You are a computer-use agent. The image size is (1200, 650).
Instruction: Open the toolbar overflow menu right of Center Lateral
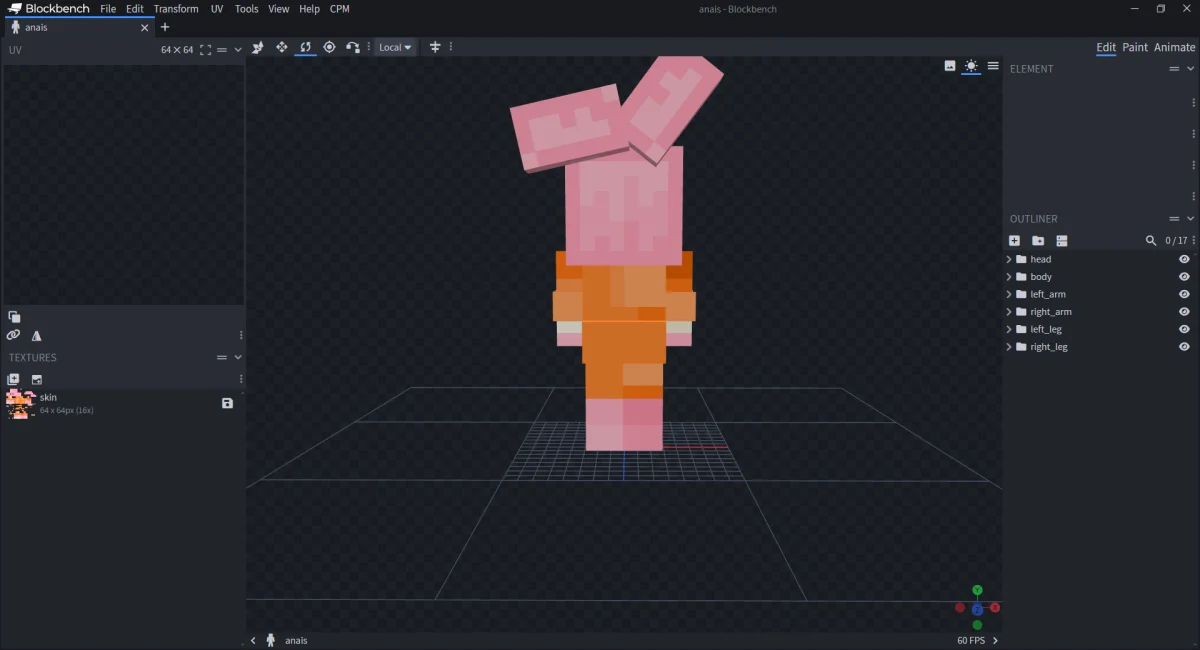tap(451, 47)
